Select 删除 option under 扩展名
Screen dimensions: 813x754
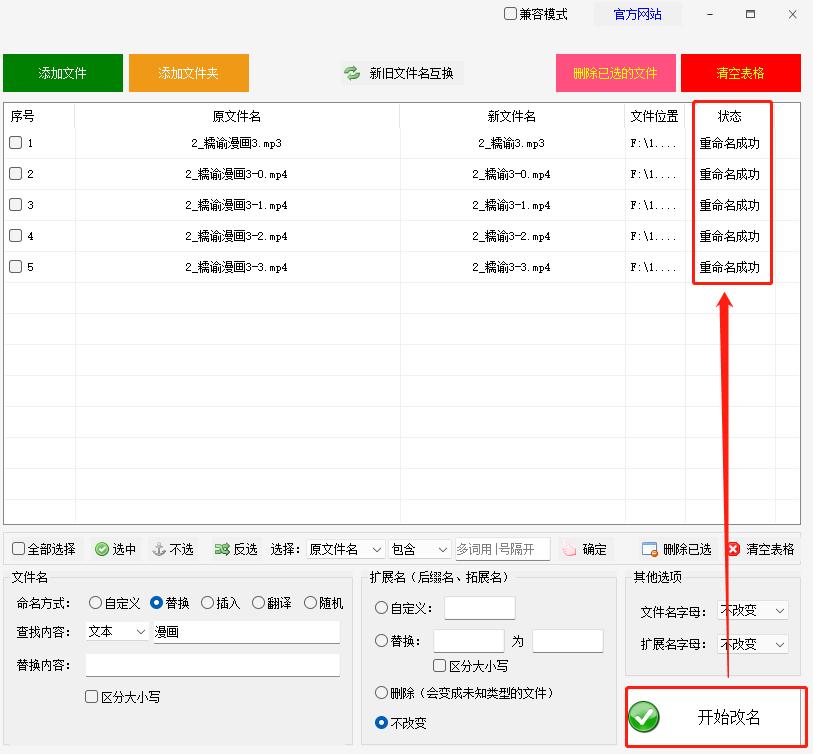[x=382, y=692]
